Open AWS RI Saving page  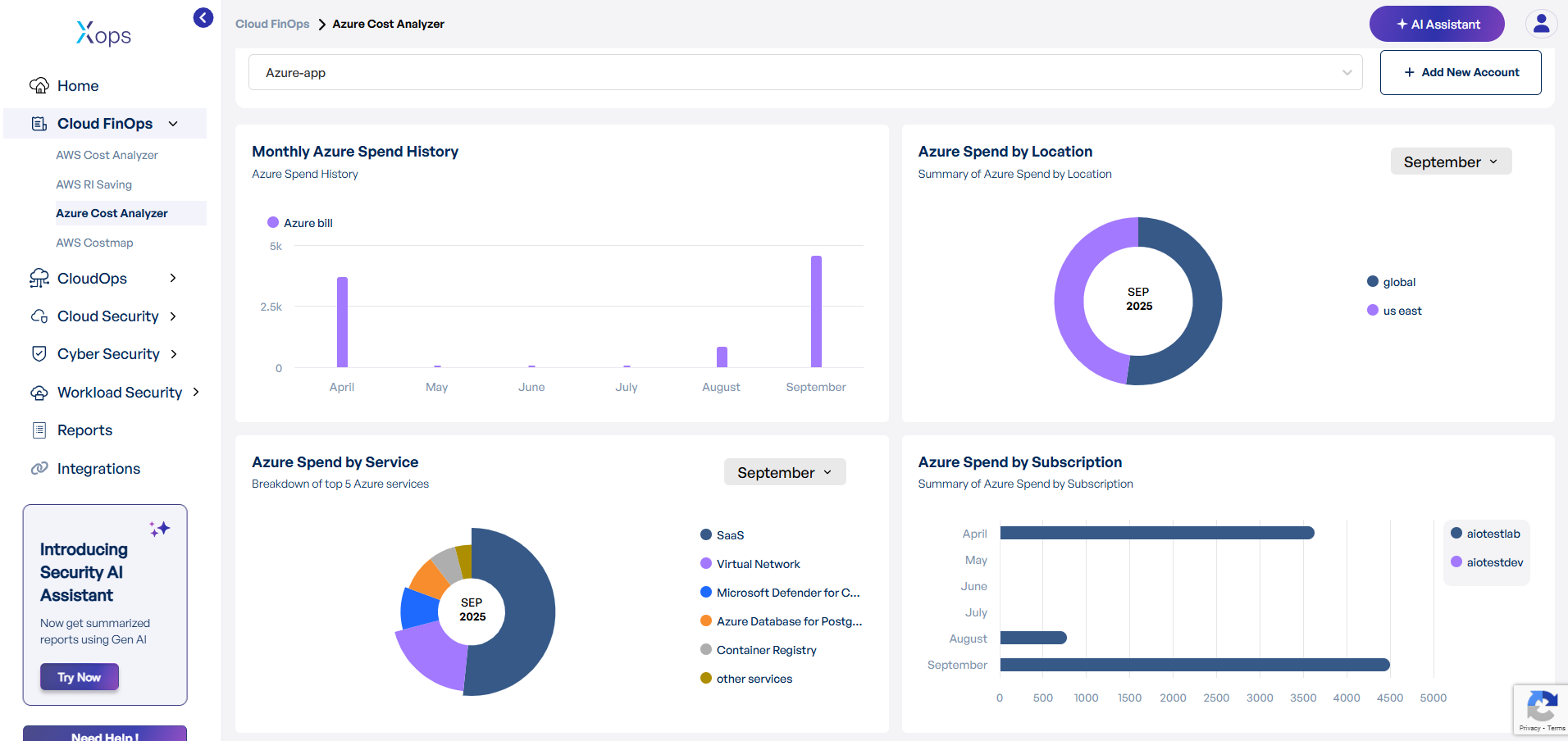pos(94,184)
